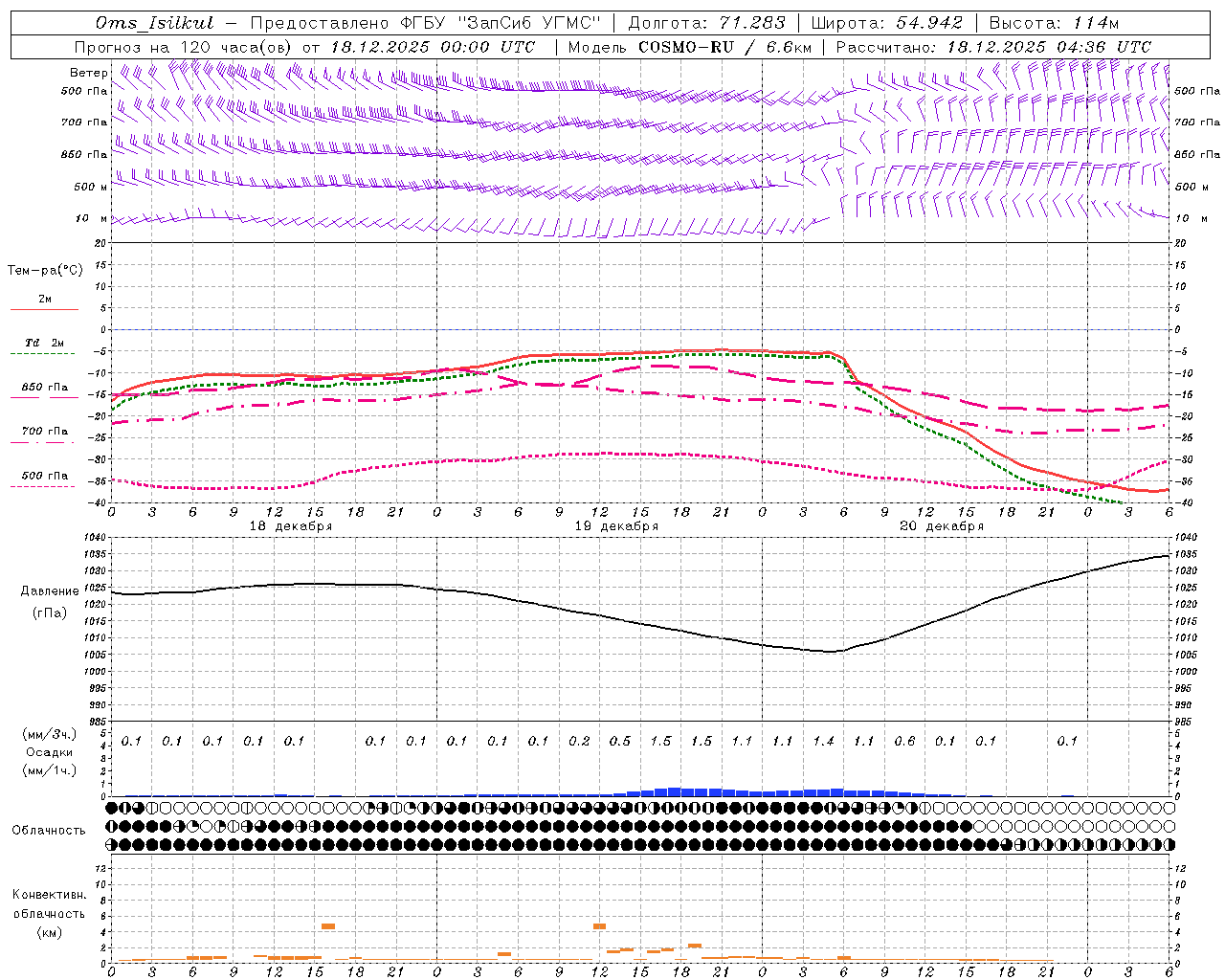
Task: Click the station name "Oms_Isilkul" in the header
Action: [155, 23]
